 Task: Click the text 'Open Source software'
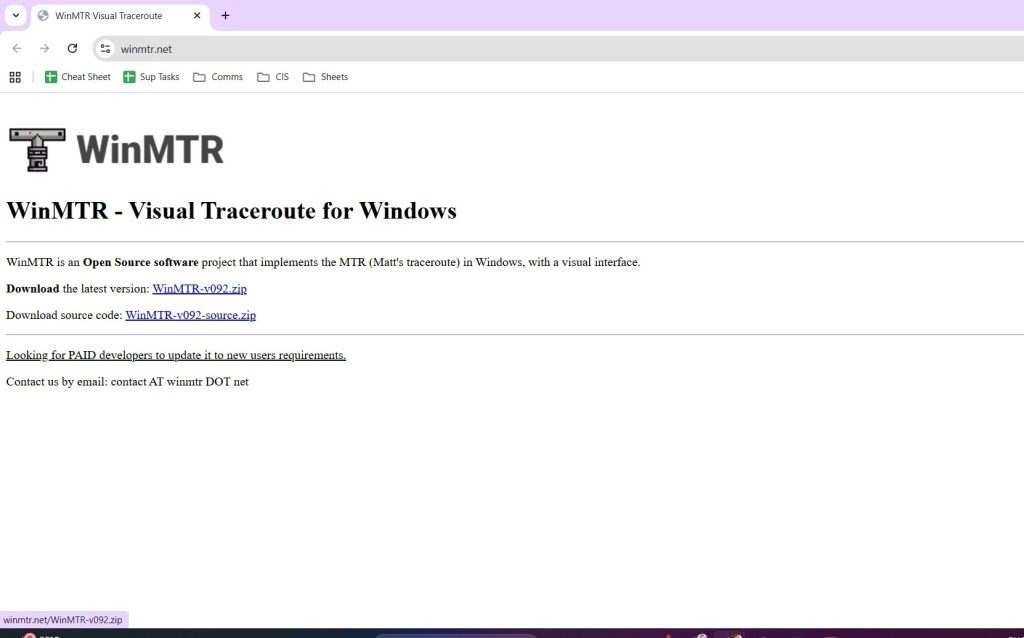click(x=140, y=263)
